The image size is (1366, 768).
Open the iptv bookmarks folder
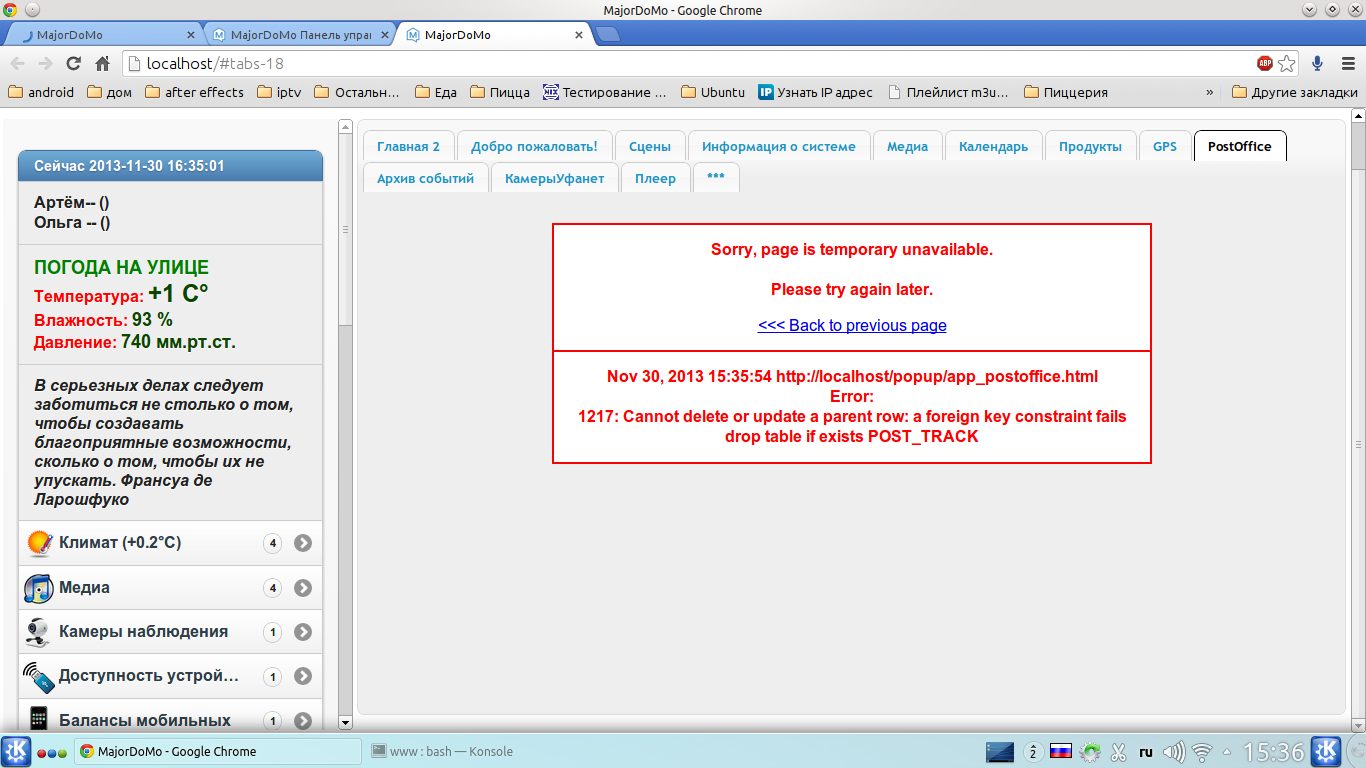(279, 92)
